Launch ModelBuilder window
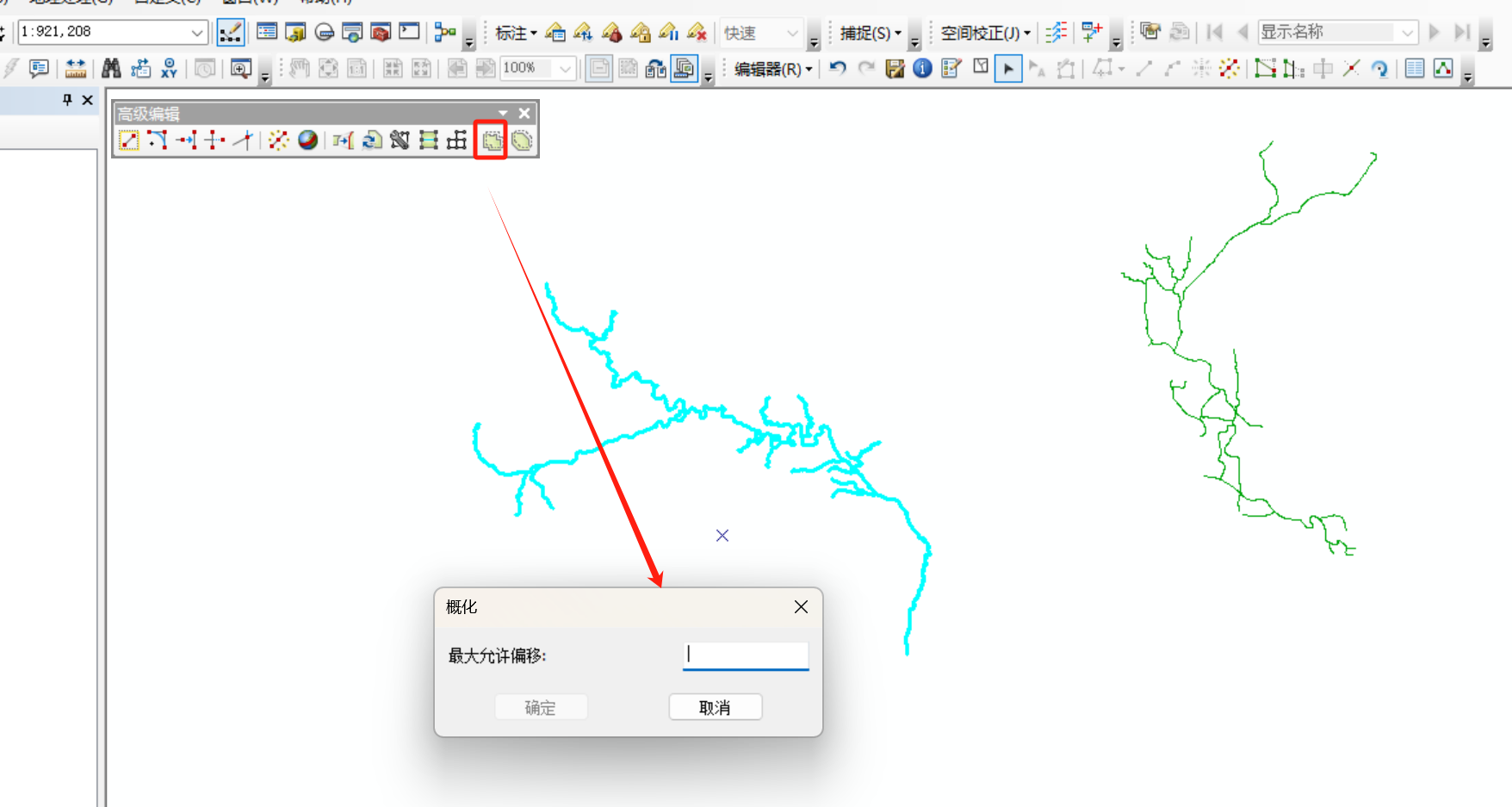This screenshot has height=807, width=1512. [x=444, y=33]
